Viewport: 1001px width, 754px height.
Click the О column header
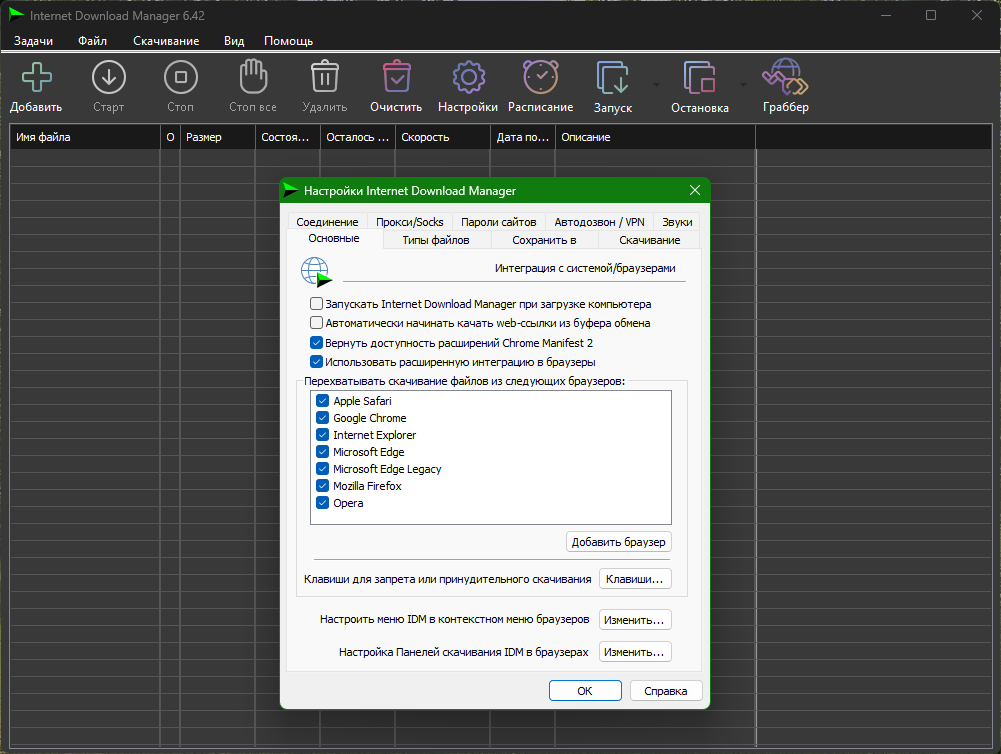tap(170, 137)
